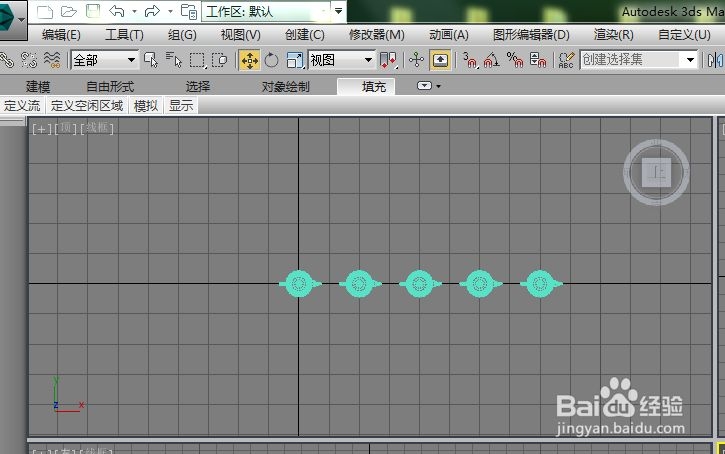This screenshot has width=725, height=454.
Task: Switch to the 自由形式 ribbon tab
Action: [110, 86]
